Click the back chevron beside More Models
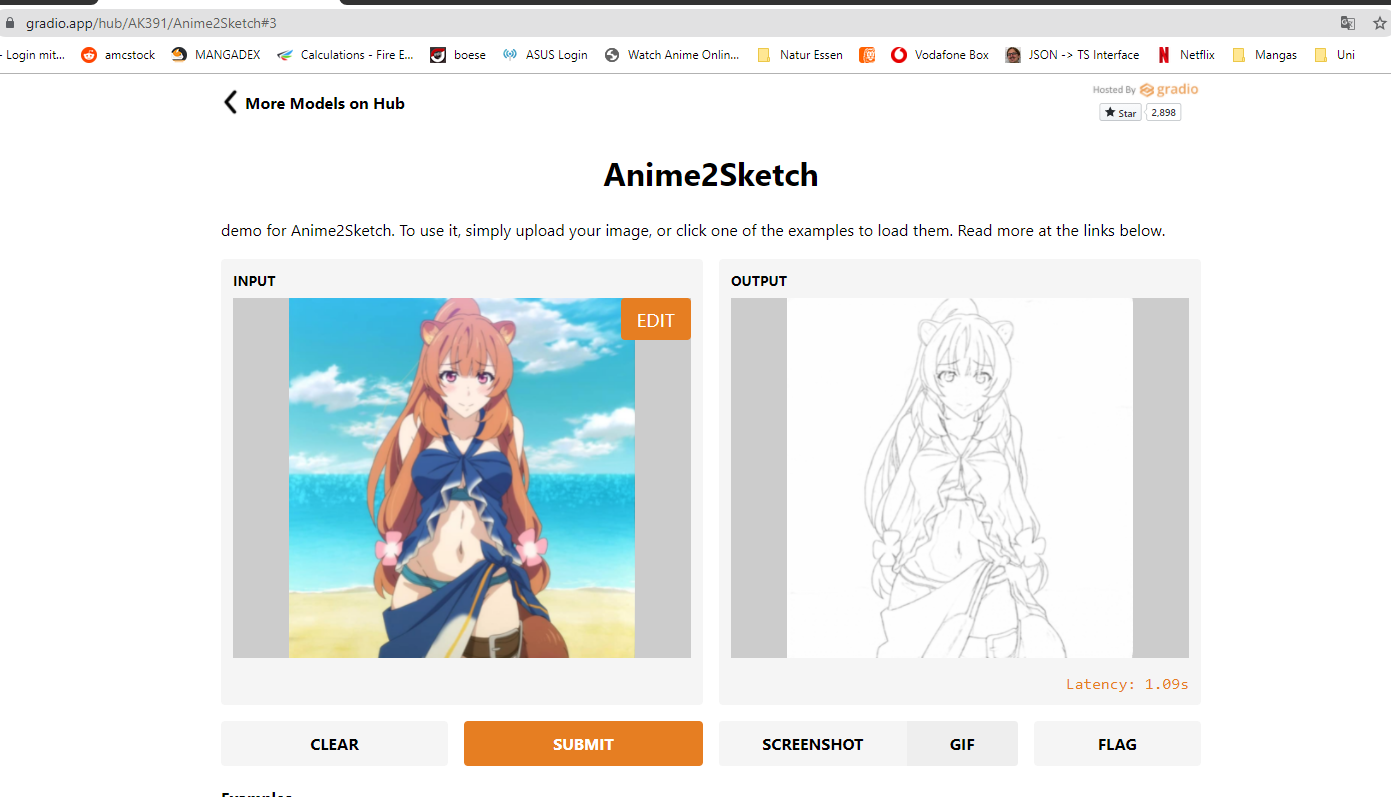Screen dimensions: 1391x797 (x=230, y=102)
